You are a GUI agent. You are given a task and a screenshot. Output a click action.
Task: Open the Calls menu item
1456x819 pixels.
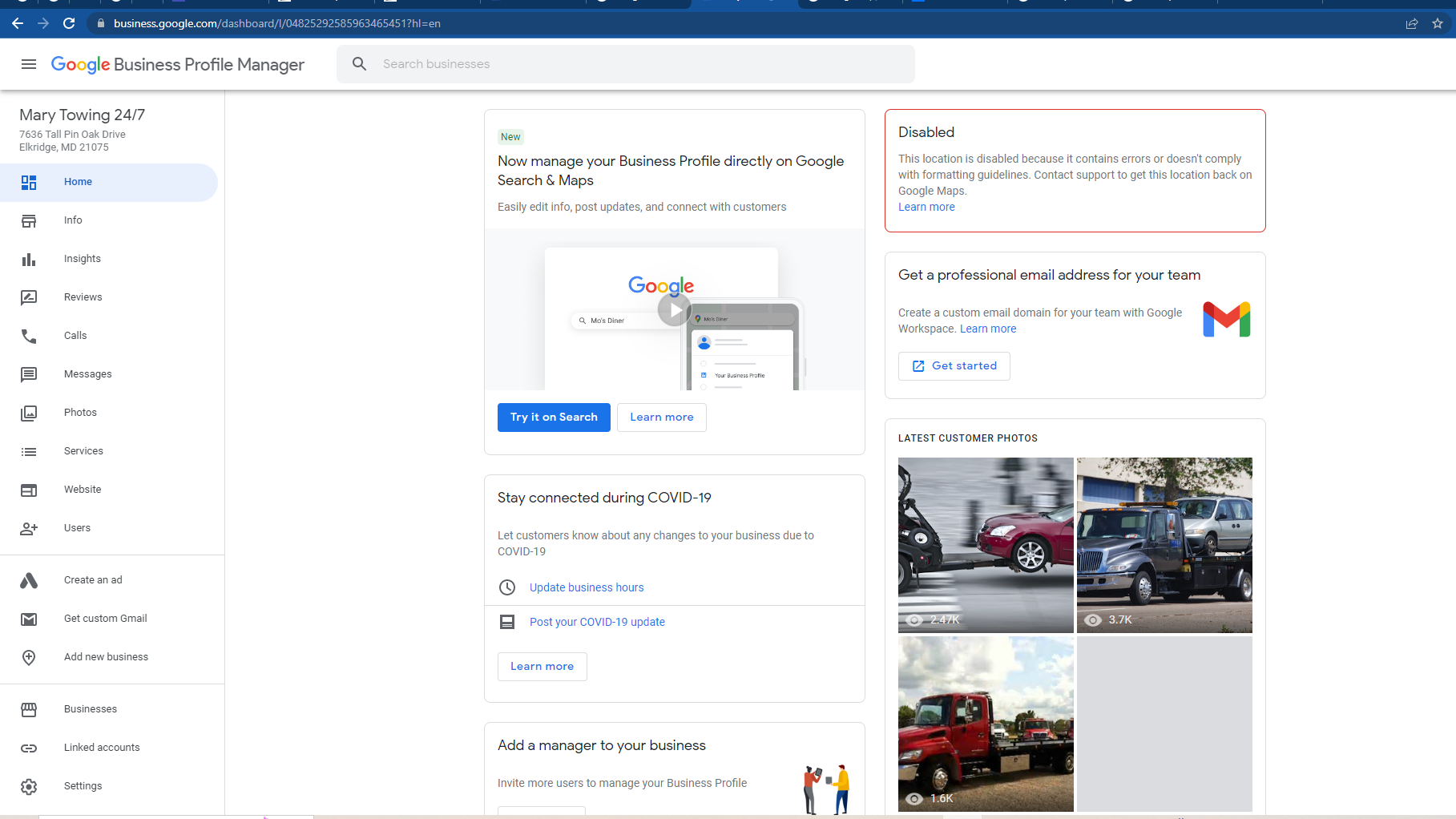pyautogui.click(x=109, y=336)
